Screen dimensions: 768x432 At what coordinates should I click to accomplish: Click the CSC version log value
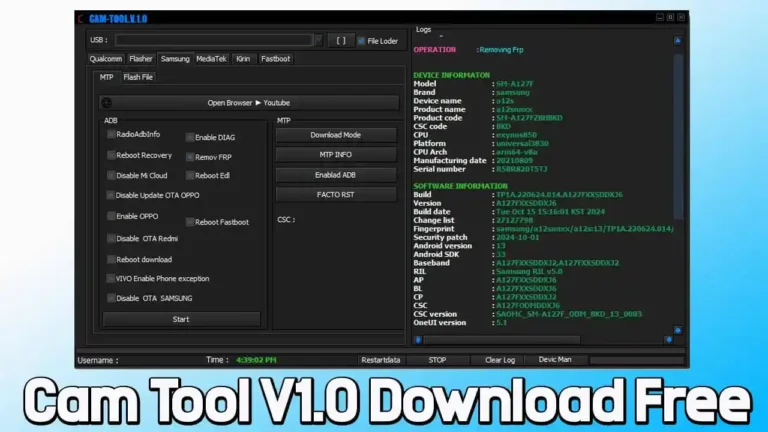click(569, 314)
